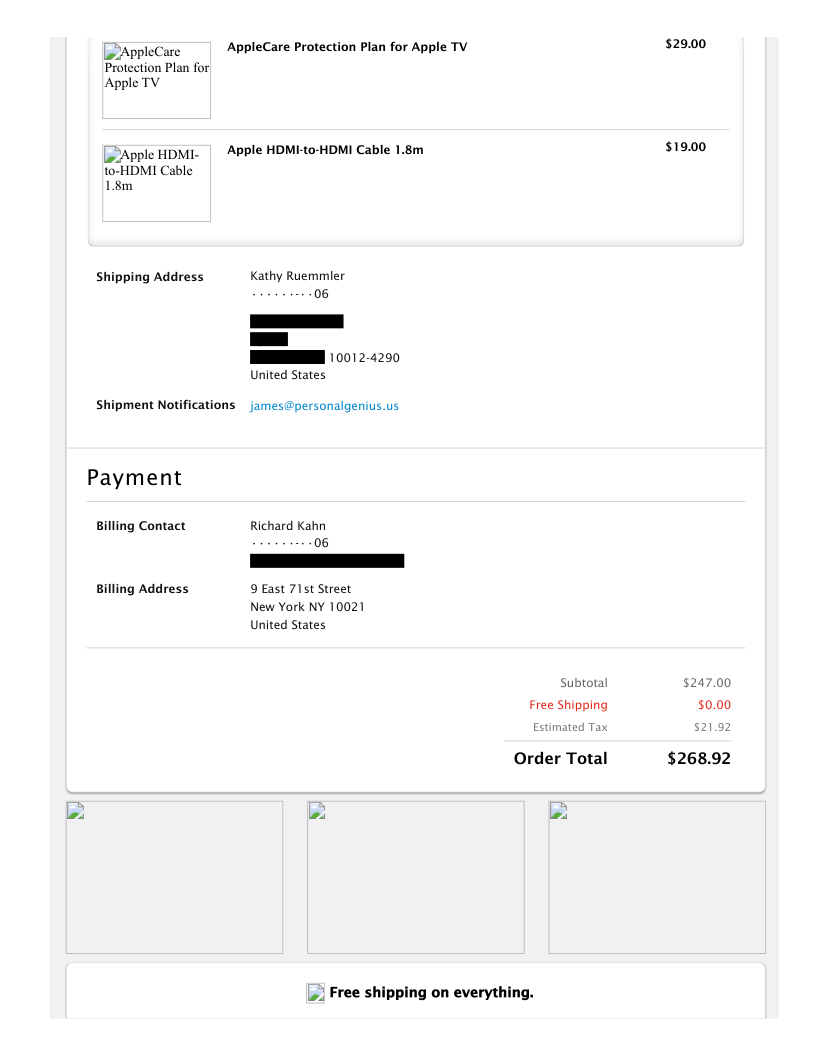Click the Estimated Tax amount $21.92
Screen dimensions: 816x1056
point(712,727)
